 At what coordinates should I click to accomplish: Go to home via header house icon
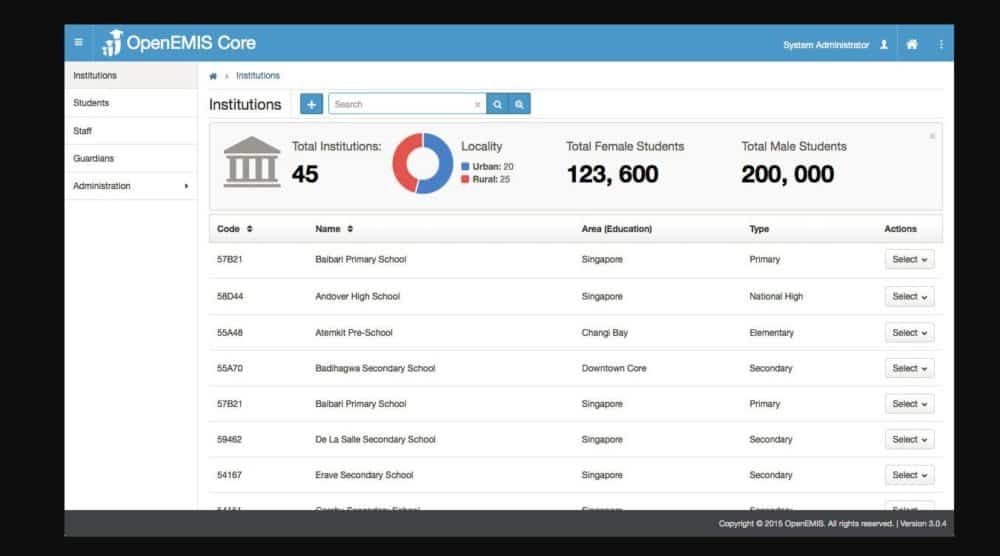(x=911, y=45)
